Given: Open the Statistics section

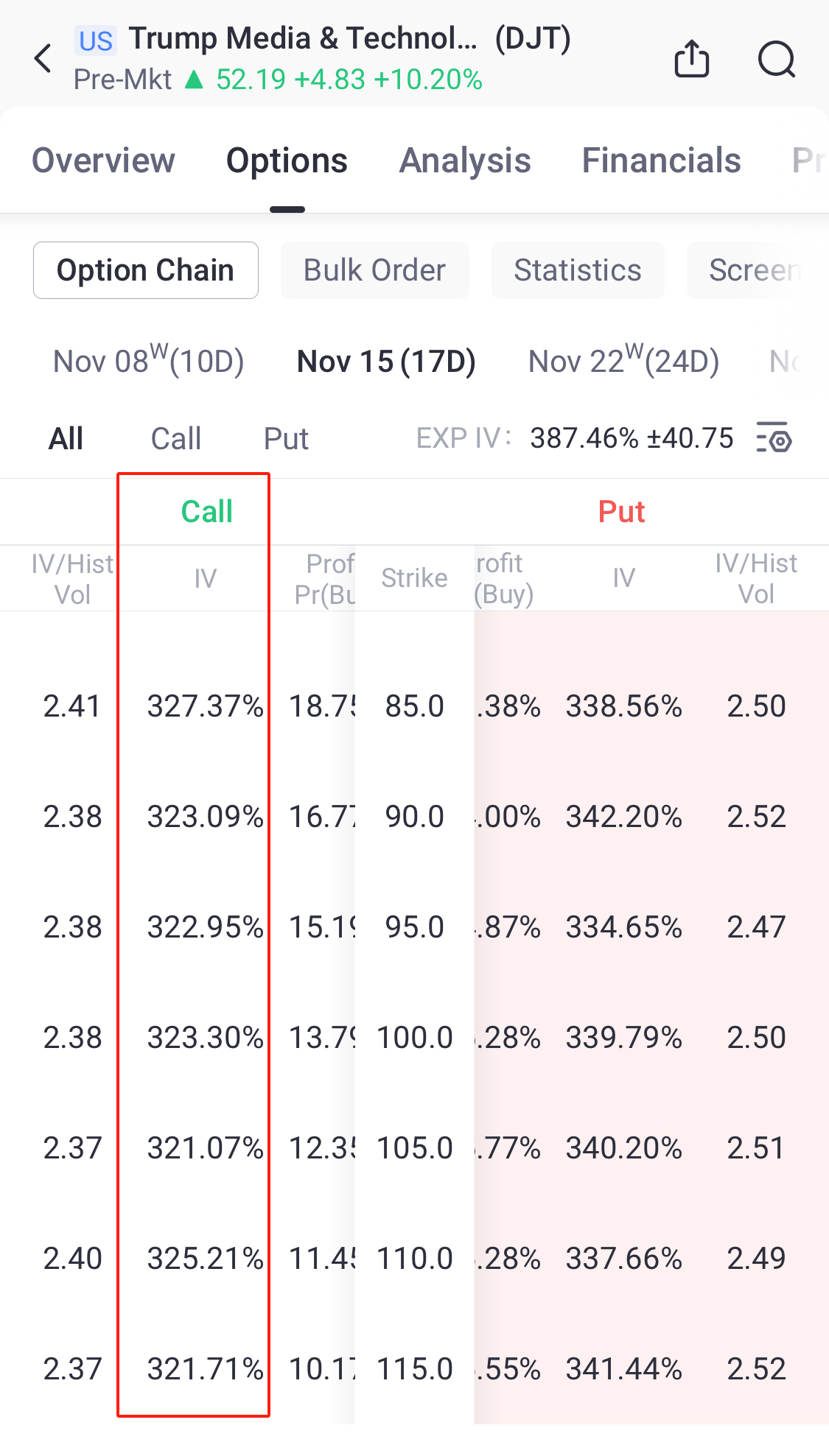Looking at the screenshot, I should click(x=577, y=270).
